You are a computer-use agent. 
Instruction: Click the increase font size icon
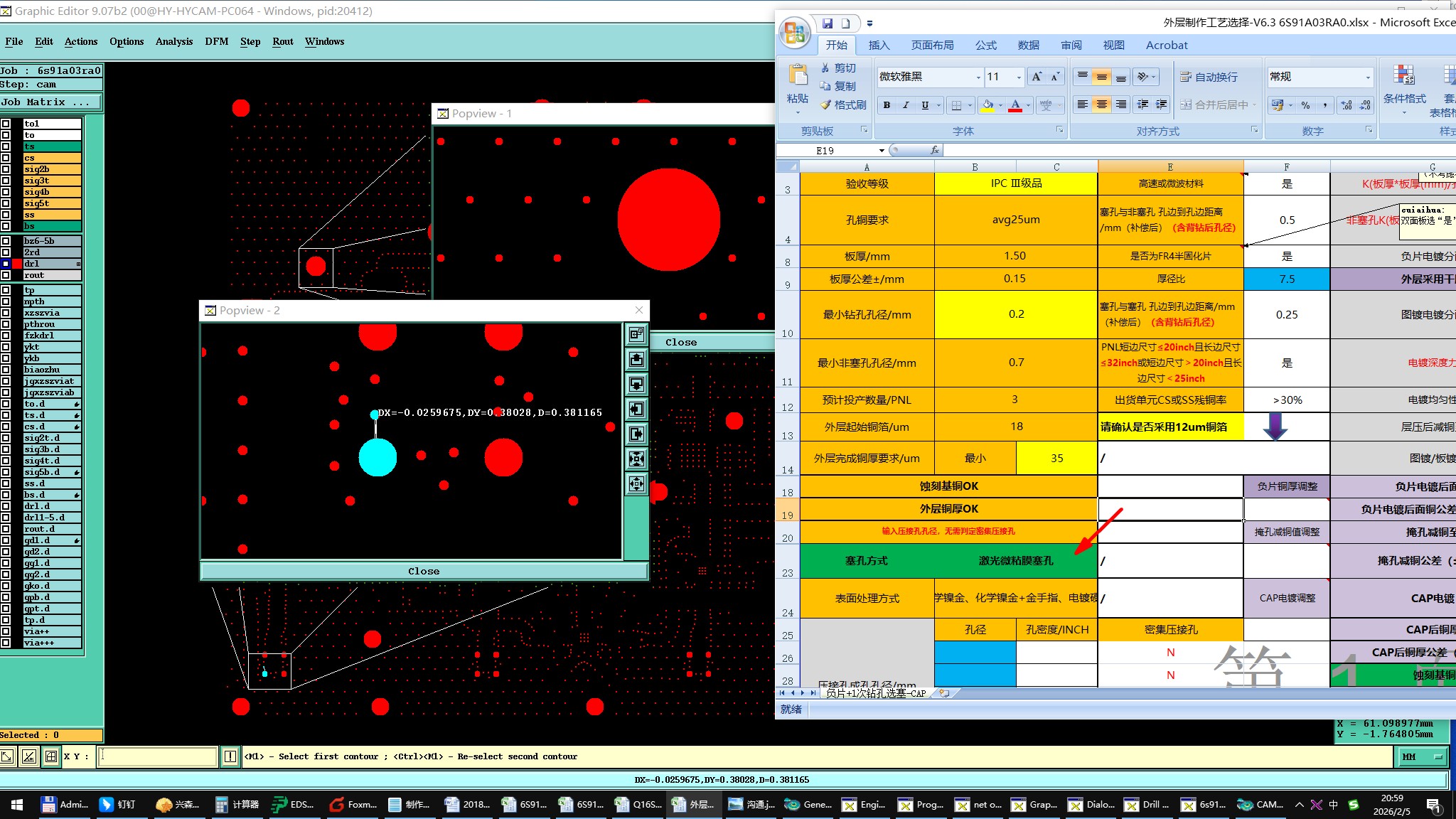[1037, 77]
